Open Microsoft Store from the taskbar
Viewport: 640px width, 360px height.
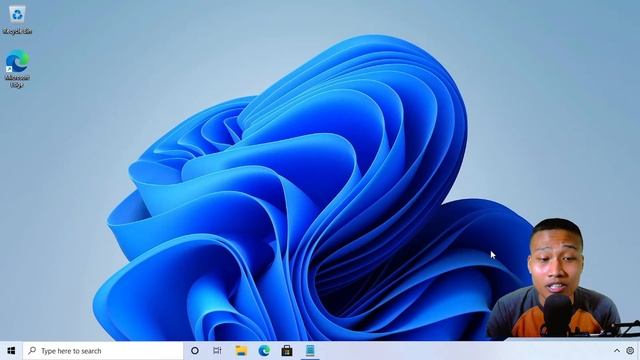click(287, 351)
